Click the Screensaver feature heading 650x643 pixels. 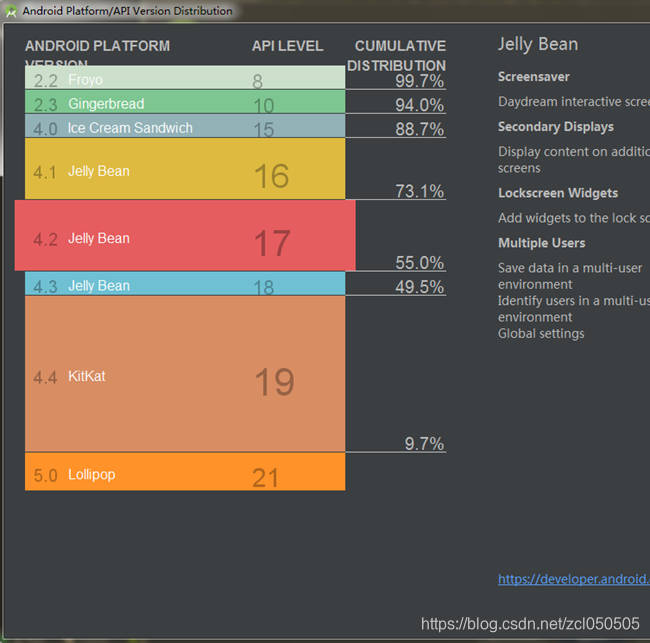534,77
